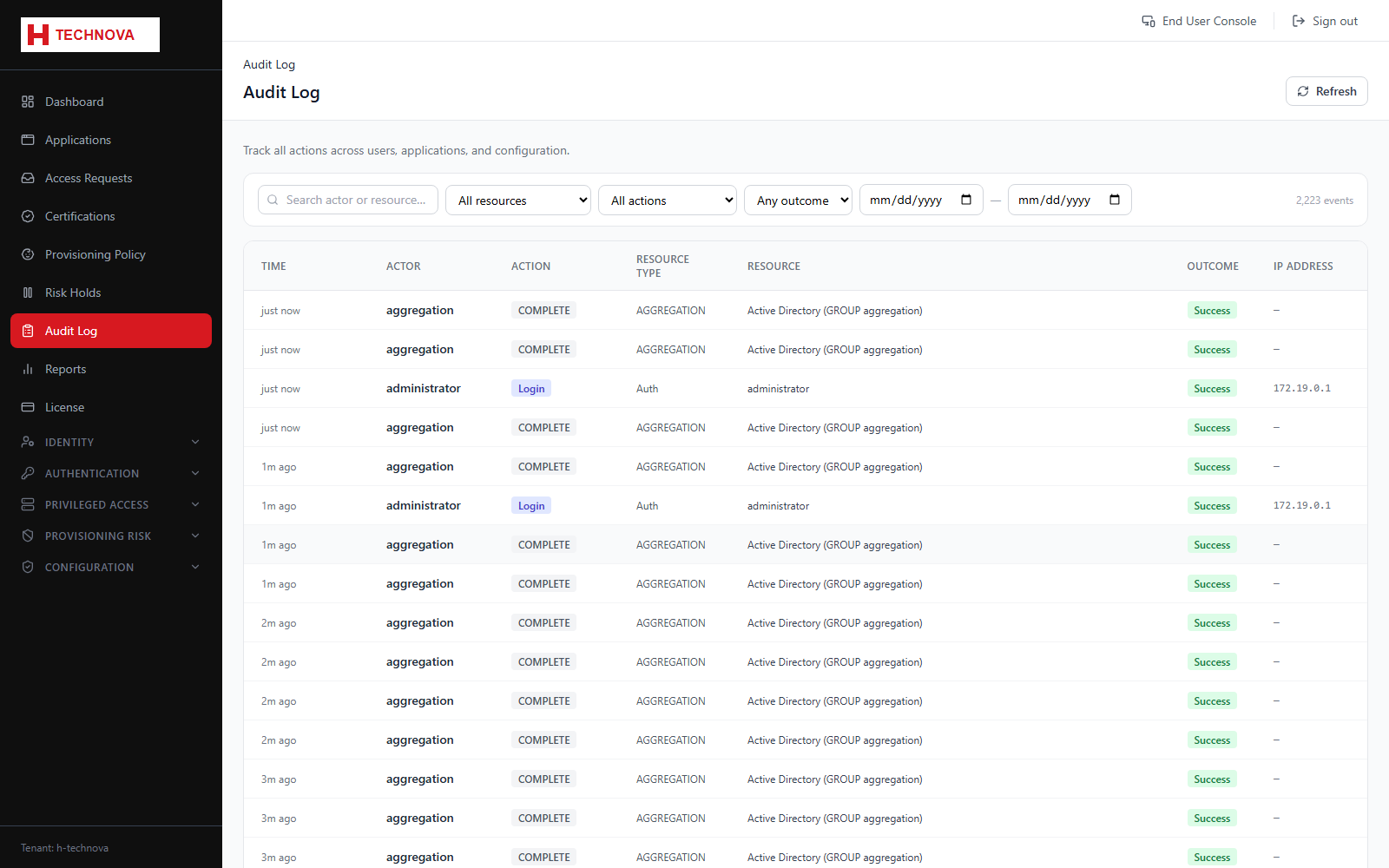Expand the Provisioning Risk section chevron
This screenshot has height=868, width=1389.
pyautogui.click(x=195, y=536)
